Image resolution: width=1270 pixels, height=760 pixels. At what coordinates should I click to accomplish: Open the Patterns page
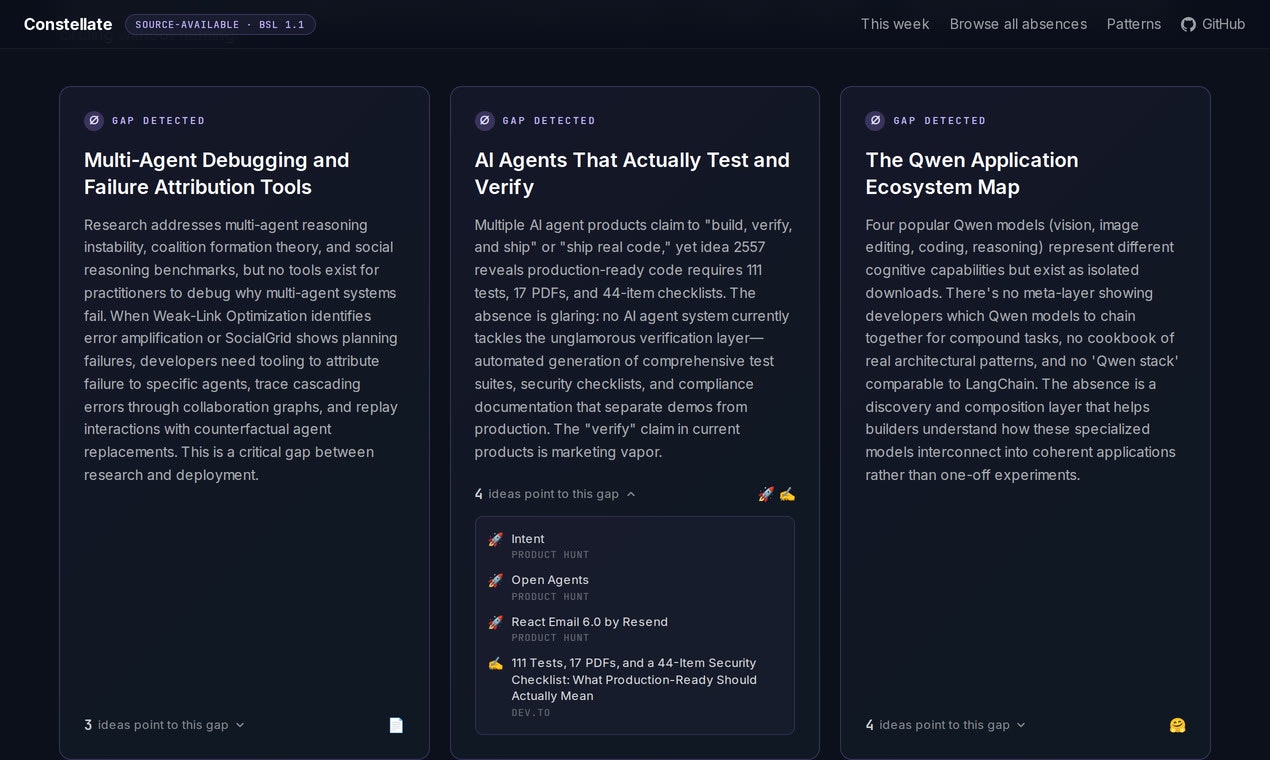pos(1134,24)
